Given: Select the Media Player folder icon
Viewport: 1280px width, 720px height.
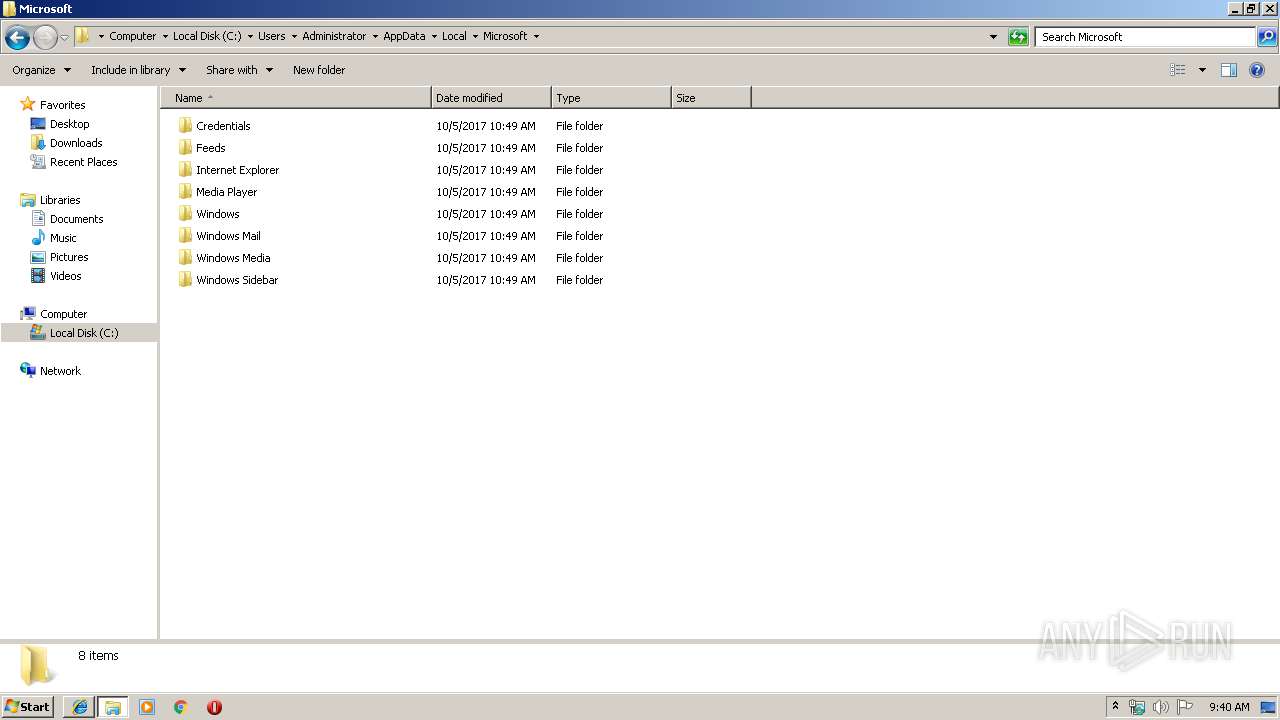Looking at the screenshot, I should coord(185,192).
